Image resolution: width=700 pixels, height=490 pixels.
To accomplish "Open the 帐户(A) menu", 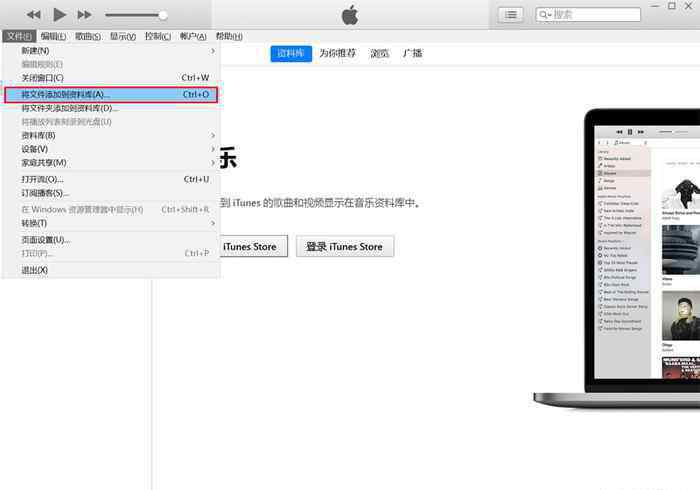I will tap(193, 36).
